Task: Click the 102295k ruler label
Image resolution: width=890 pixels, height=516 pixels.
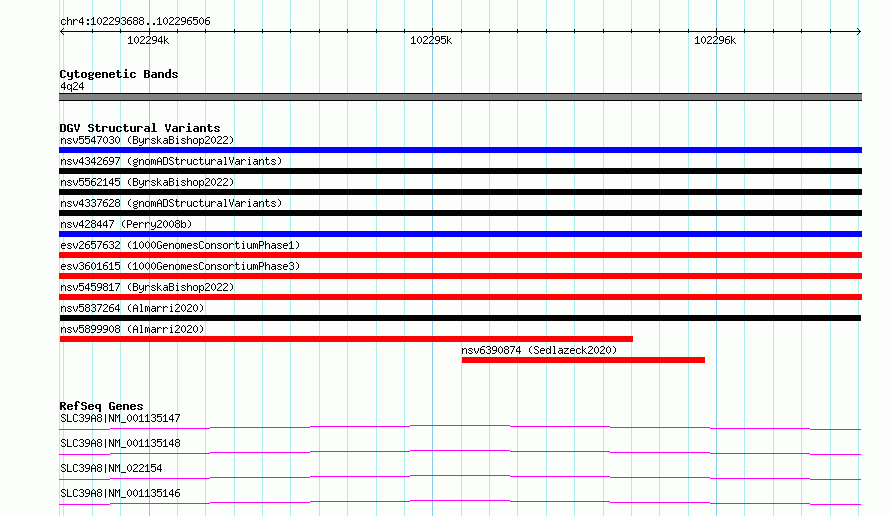Action: point(431,40)
